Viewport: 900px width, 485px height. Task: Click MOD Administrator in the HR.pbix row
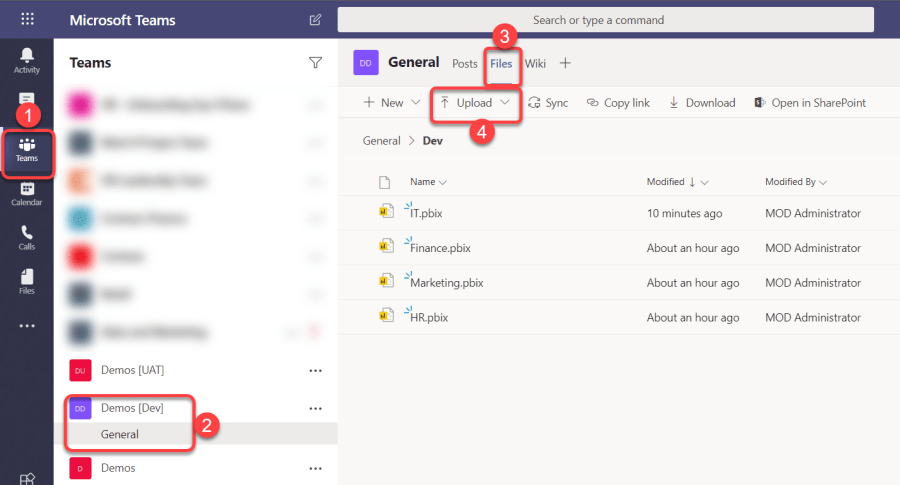tap(813, 317)
